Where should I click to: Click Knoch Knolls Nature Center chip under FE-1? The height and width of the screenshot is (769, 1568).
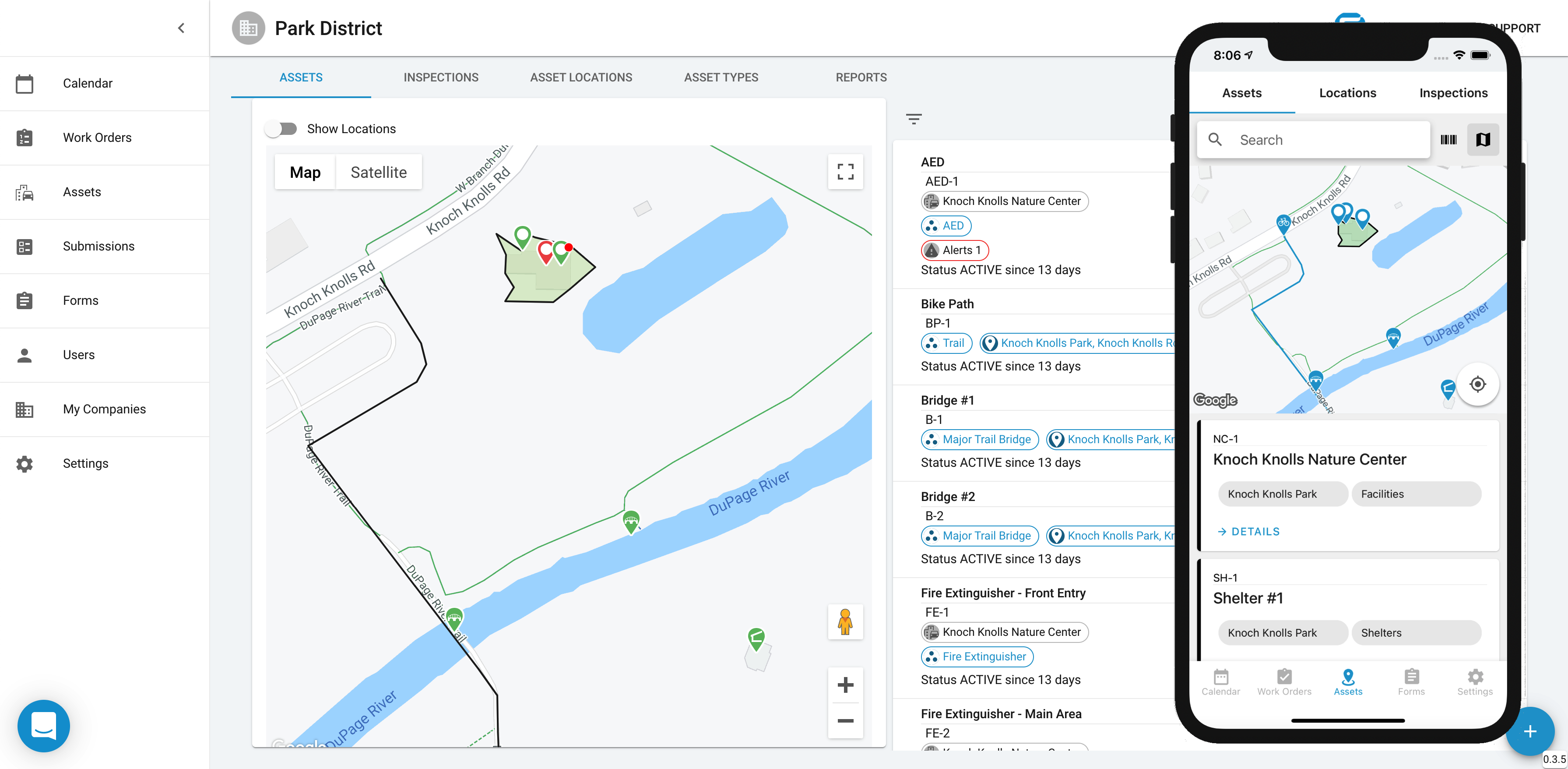(x=1004, y=632)
